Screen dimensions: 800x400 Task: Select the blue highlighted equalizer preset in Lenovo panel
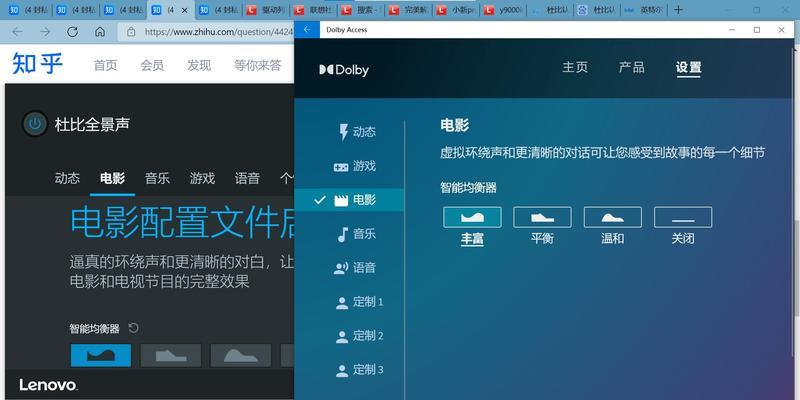[101, 355]
